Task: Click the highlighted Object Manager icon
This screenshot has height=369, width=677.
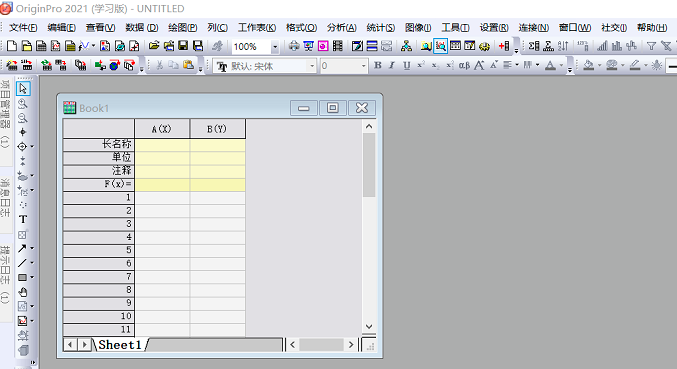Action: pyautogui.click(x=440, y=46)
